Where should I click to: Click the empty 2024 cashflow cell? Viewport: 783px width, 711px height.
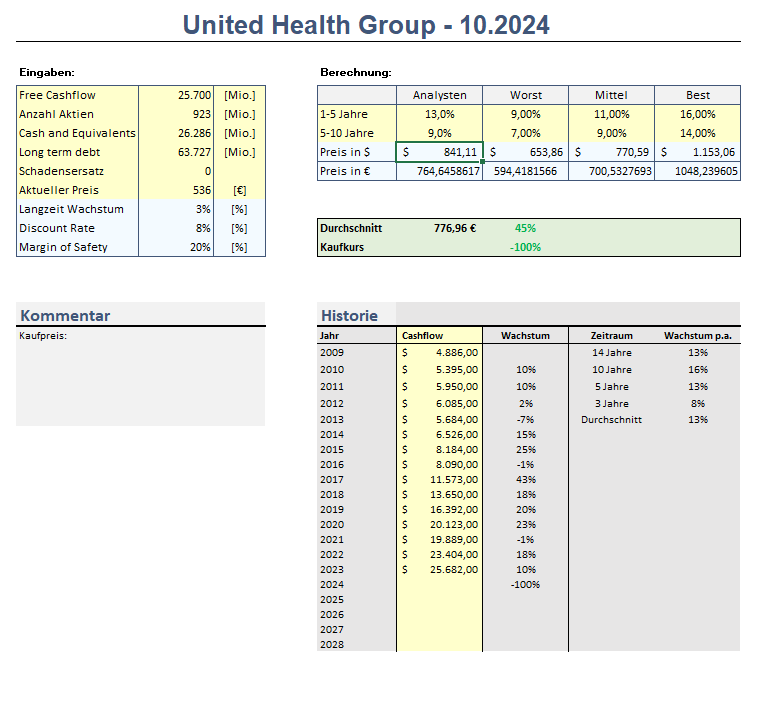(440, 585)
